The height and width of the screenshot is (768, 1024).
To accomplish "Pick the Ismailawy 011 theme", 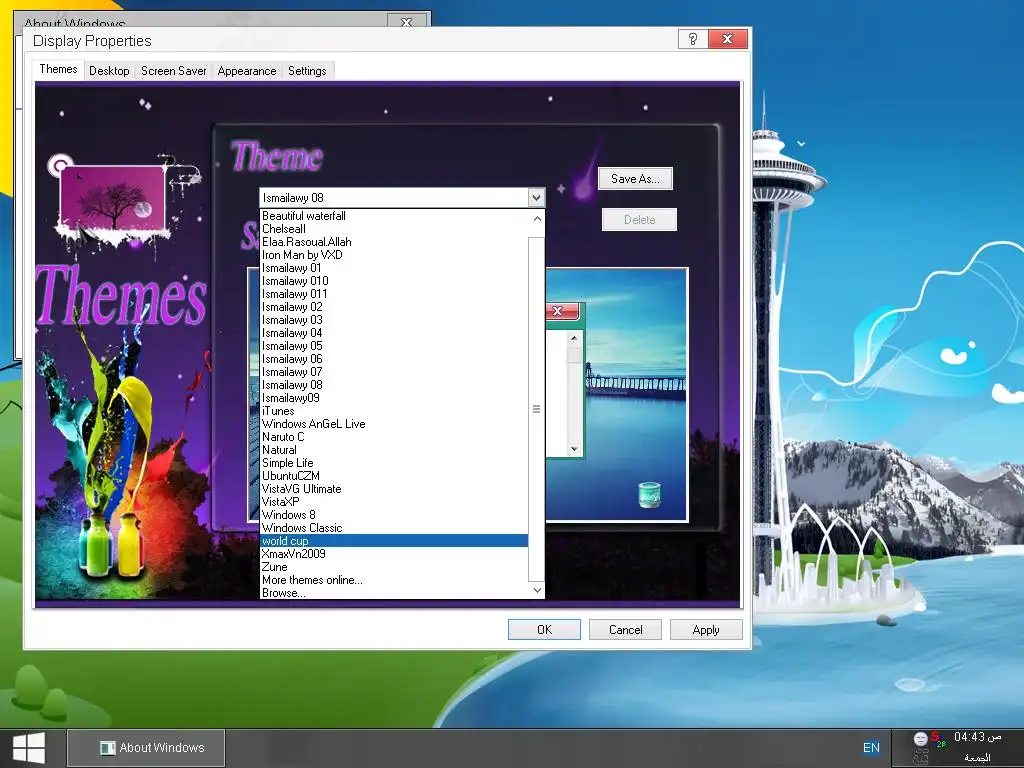I will (394, 294).
